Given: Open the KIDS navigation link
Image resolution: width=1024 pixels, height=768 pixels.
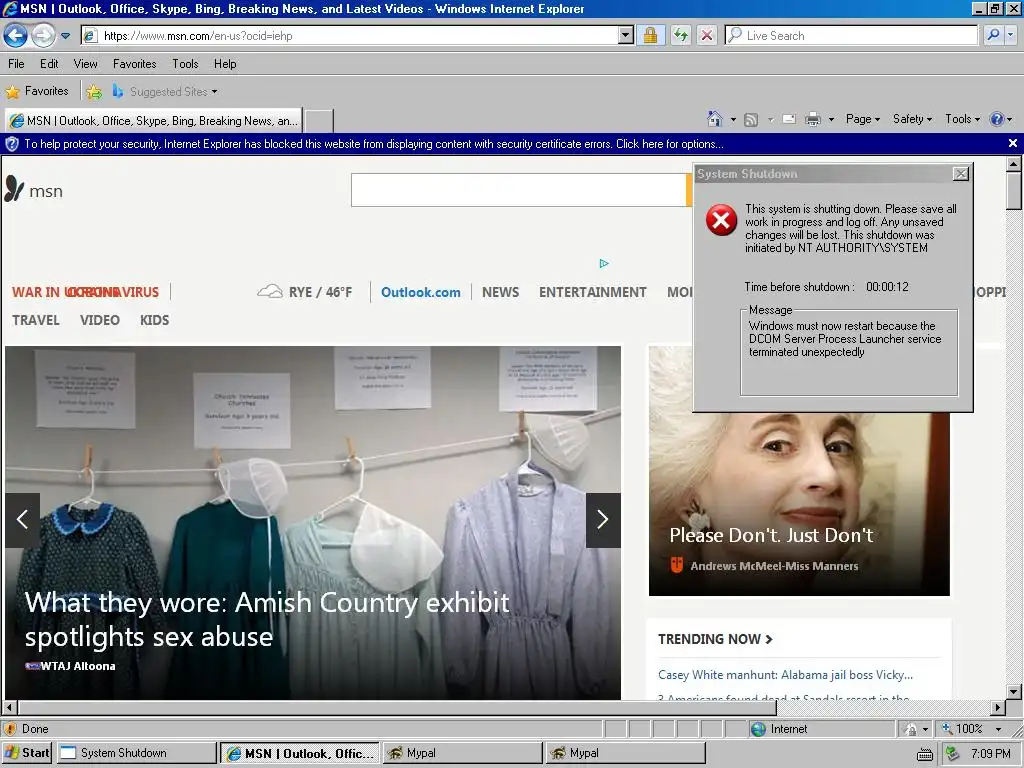Looking at the screenshot, I should (x=154, y=320).
